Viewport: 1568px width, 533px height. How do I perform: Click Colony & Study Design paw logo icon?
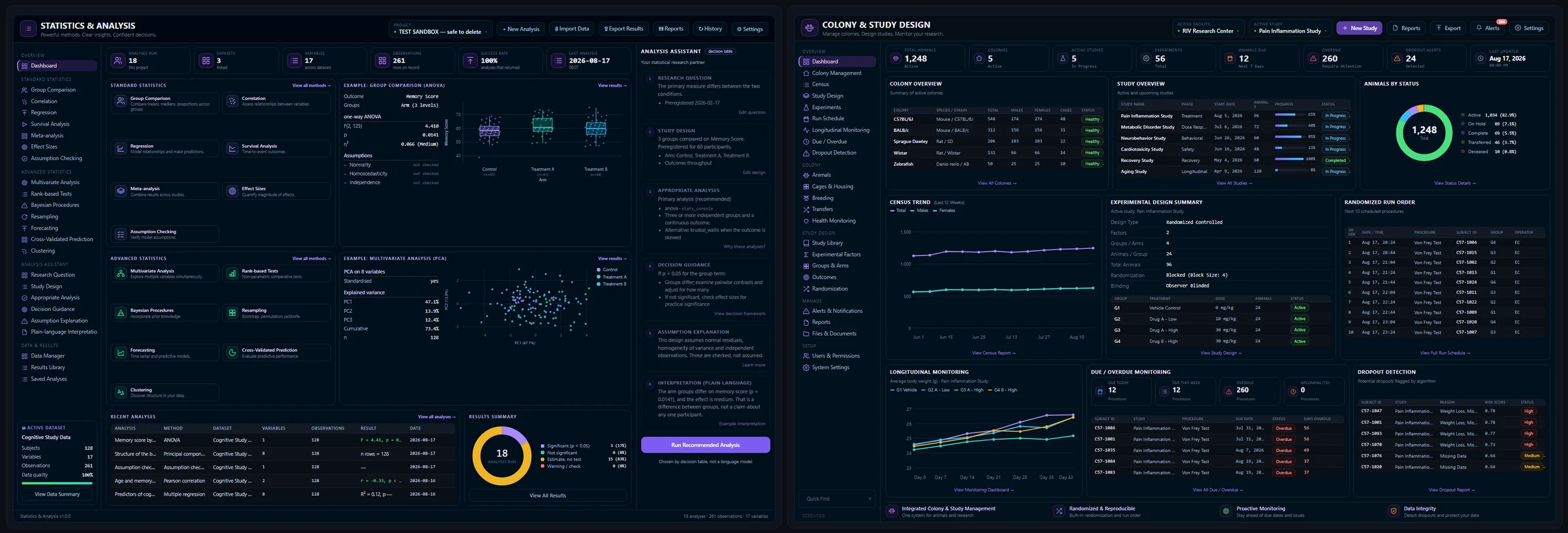click(x=809, y=28)
